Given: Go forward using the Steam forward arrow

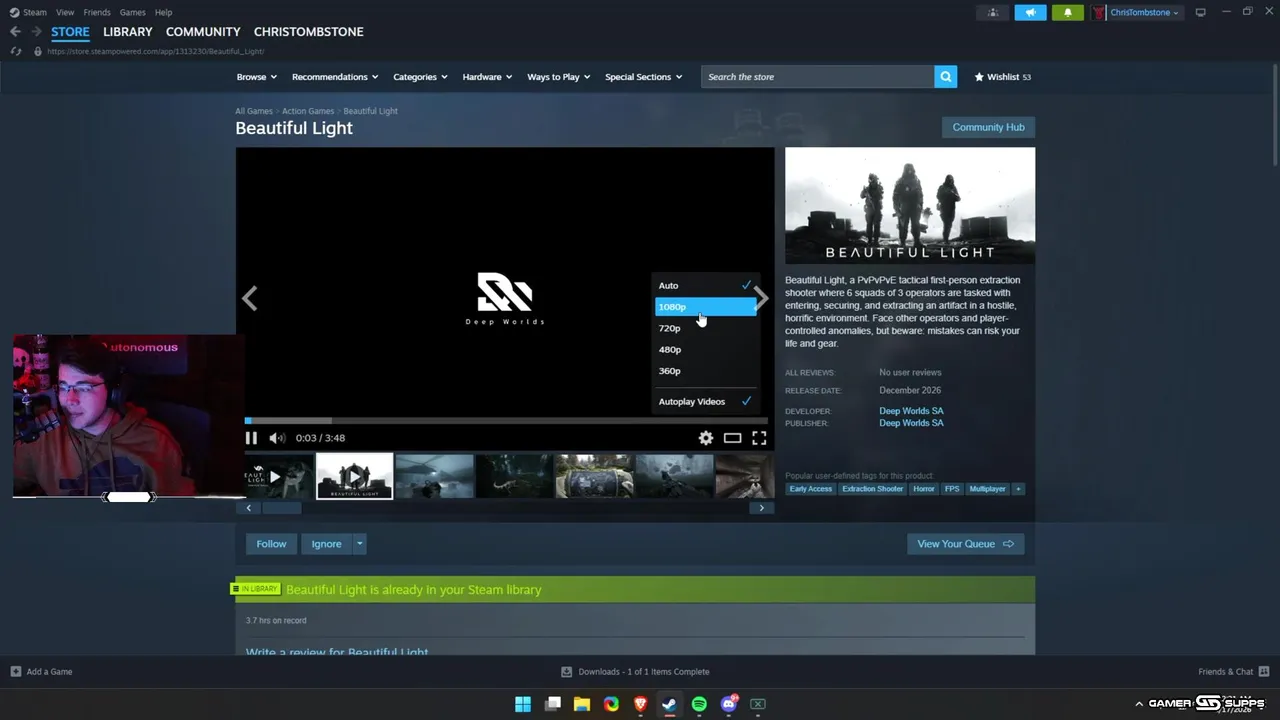Looking at the screenshot, I should pyautogui.click(x=36, y=32).
